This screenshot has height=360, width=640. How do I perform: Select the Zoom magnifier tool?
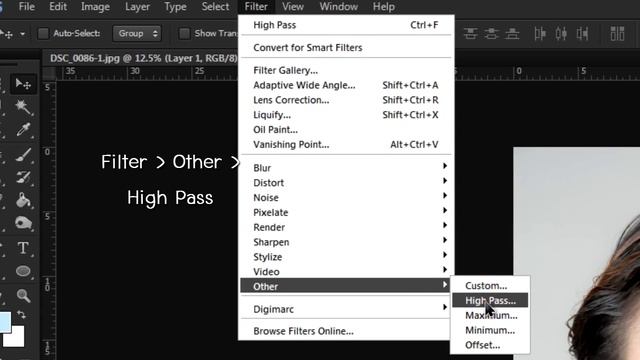click(23, 295)
